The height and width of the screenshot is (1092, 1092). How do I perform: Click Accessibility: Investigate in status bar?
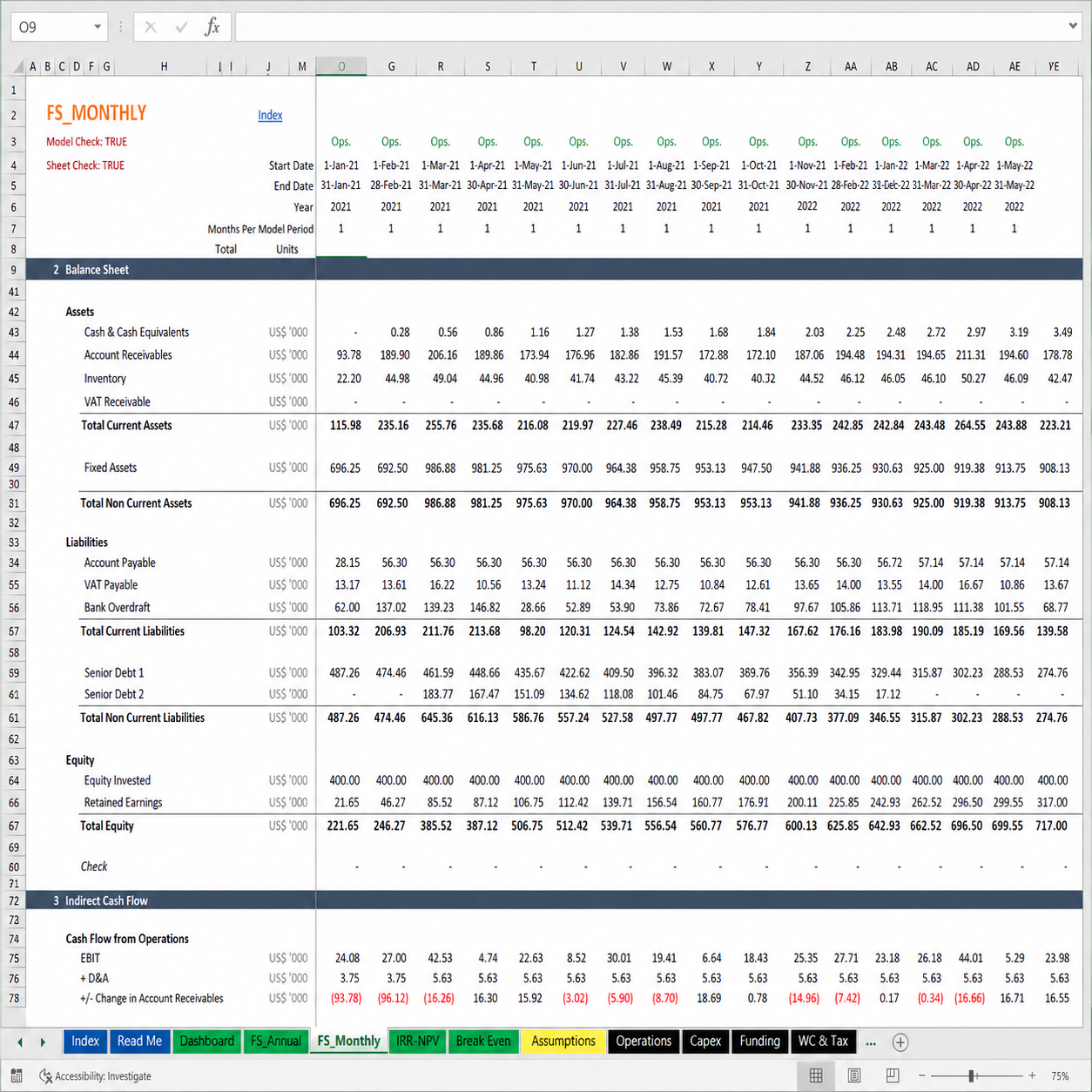pos(95,1076)
